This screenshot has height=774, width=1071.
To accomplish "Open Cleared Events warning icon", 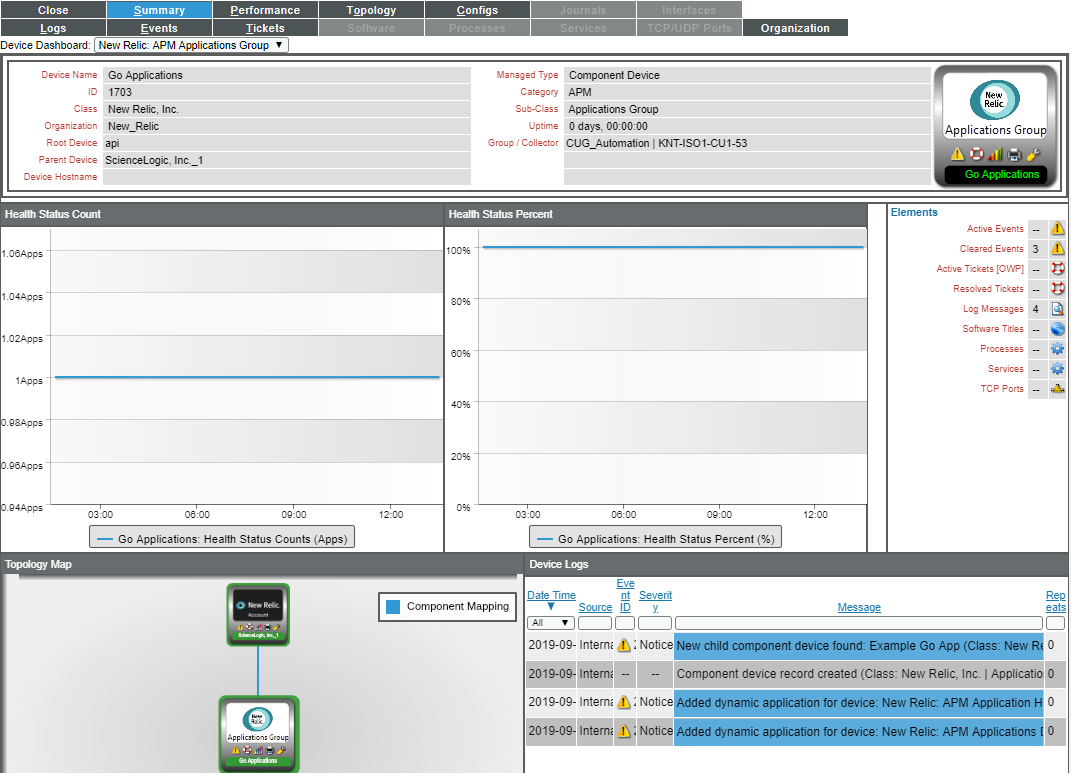I will tap(1057, 249).
